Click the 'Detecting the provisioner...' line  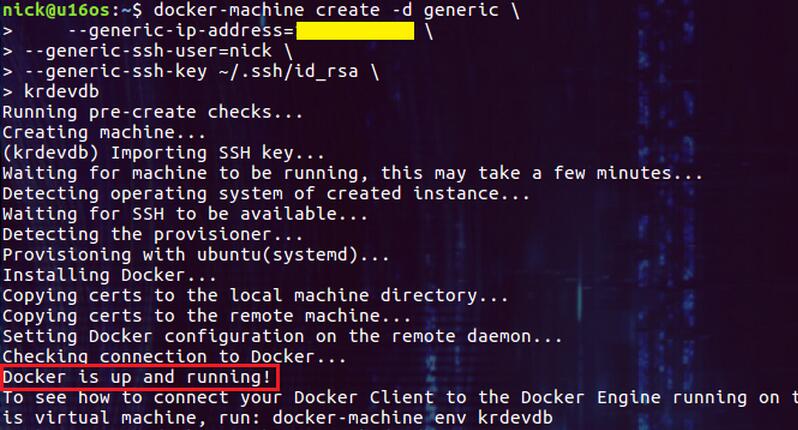click(152, 235)
